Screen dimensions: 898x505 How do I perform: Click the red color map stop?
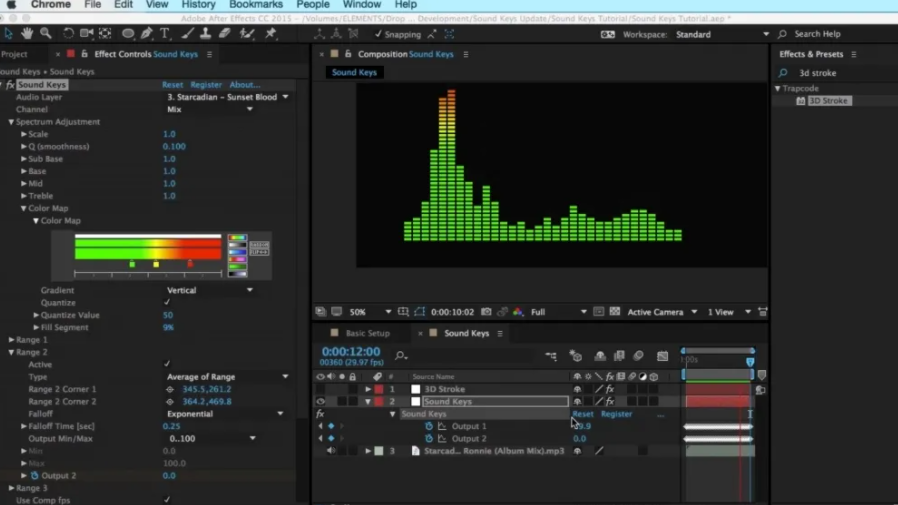tap(190, 264)
